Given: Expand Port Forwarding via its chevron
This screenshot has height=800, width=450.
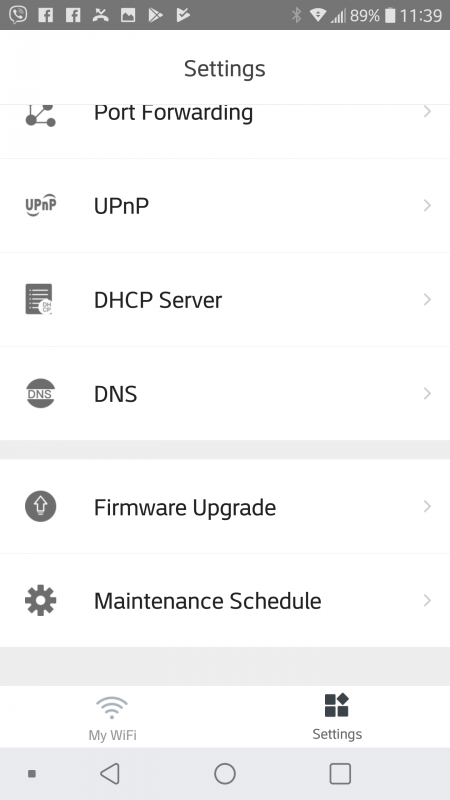Looking at the screenshot, I should coord(427,111).
